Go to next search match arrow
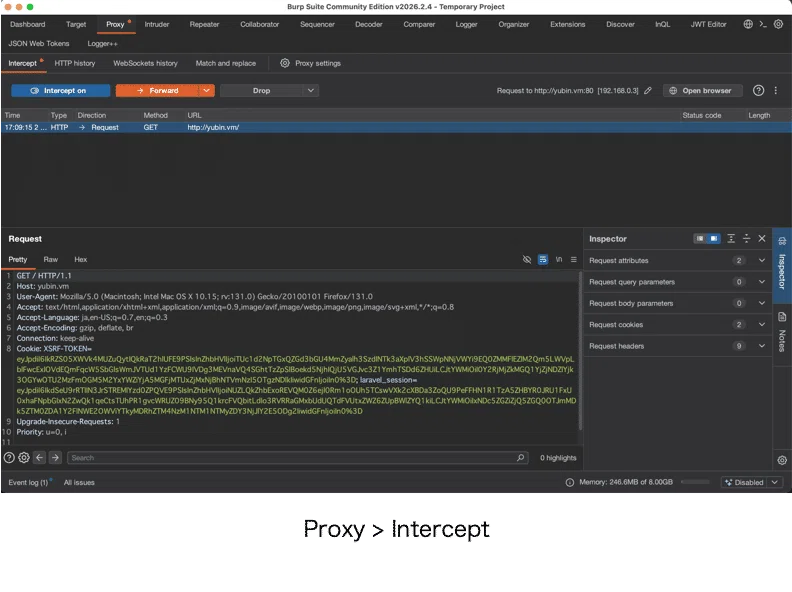Screen dimensions: 792x592 (55, 458)
